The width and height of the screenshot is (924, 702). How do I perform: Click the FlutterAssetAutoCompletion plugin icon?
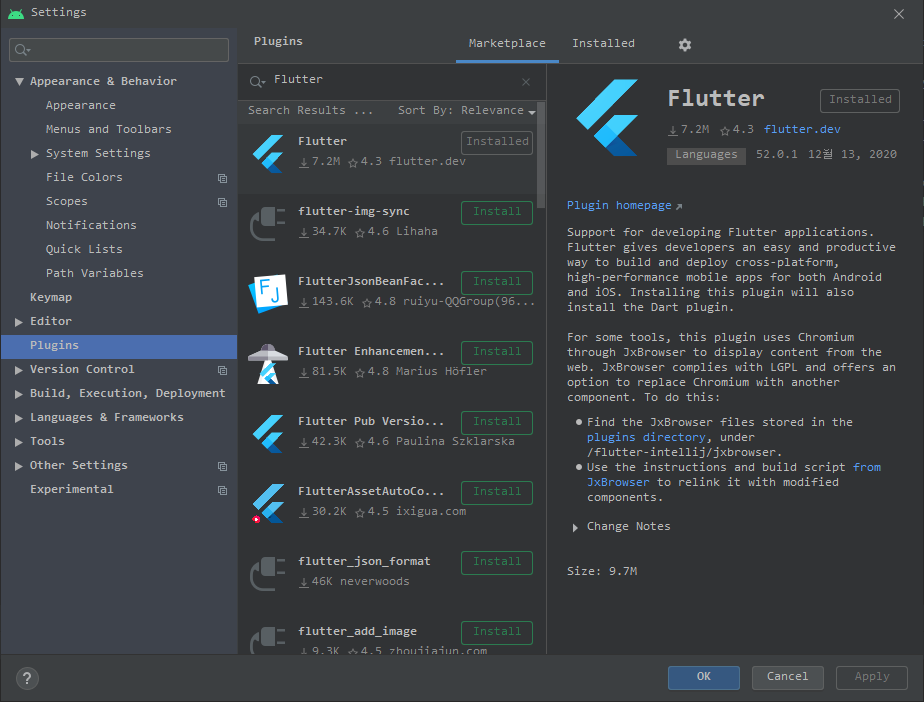(x=268, y=503)
